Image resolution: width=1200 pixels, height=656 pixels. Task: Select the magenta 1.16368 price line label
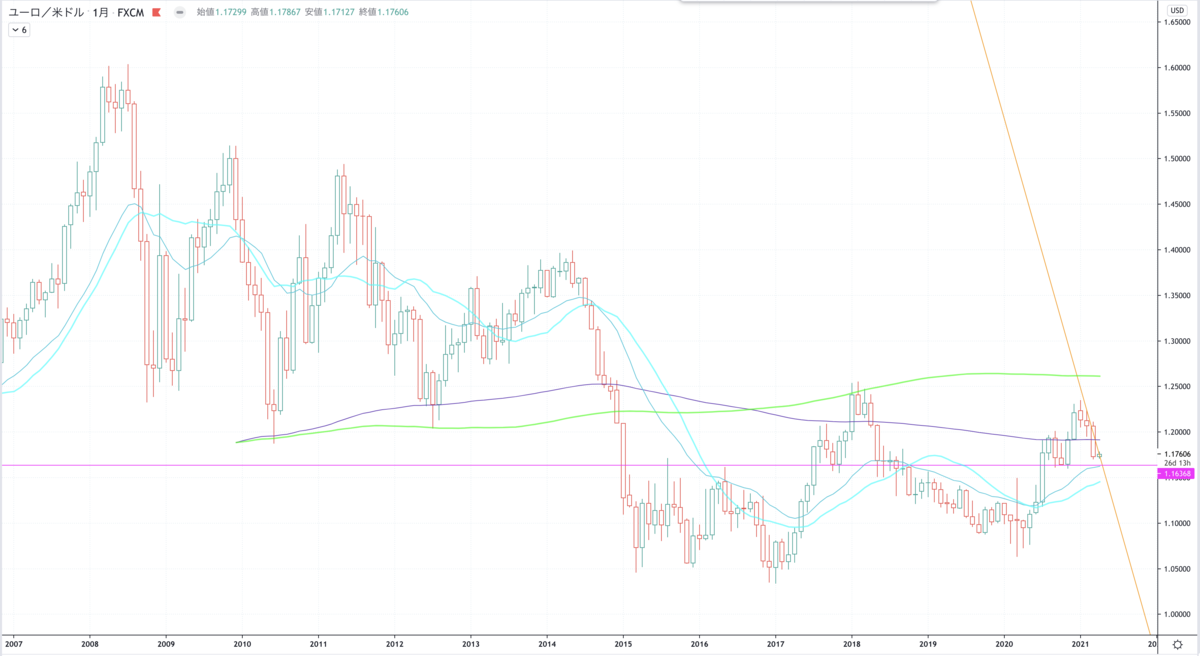[x=1176, y=473]
